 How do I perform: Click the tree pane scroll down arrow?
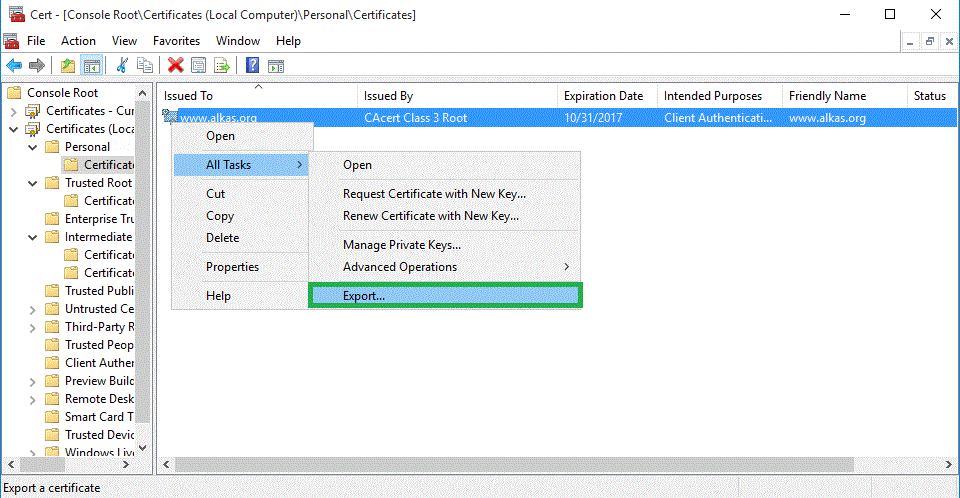click(x=142, y=448)
